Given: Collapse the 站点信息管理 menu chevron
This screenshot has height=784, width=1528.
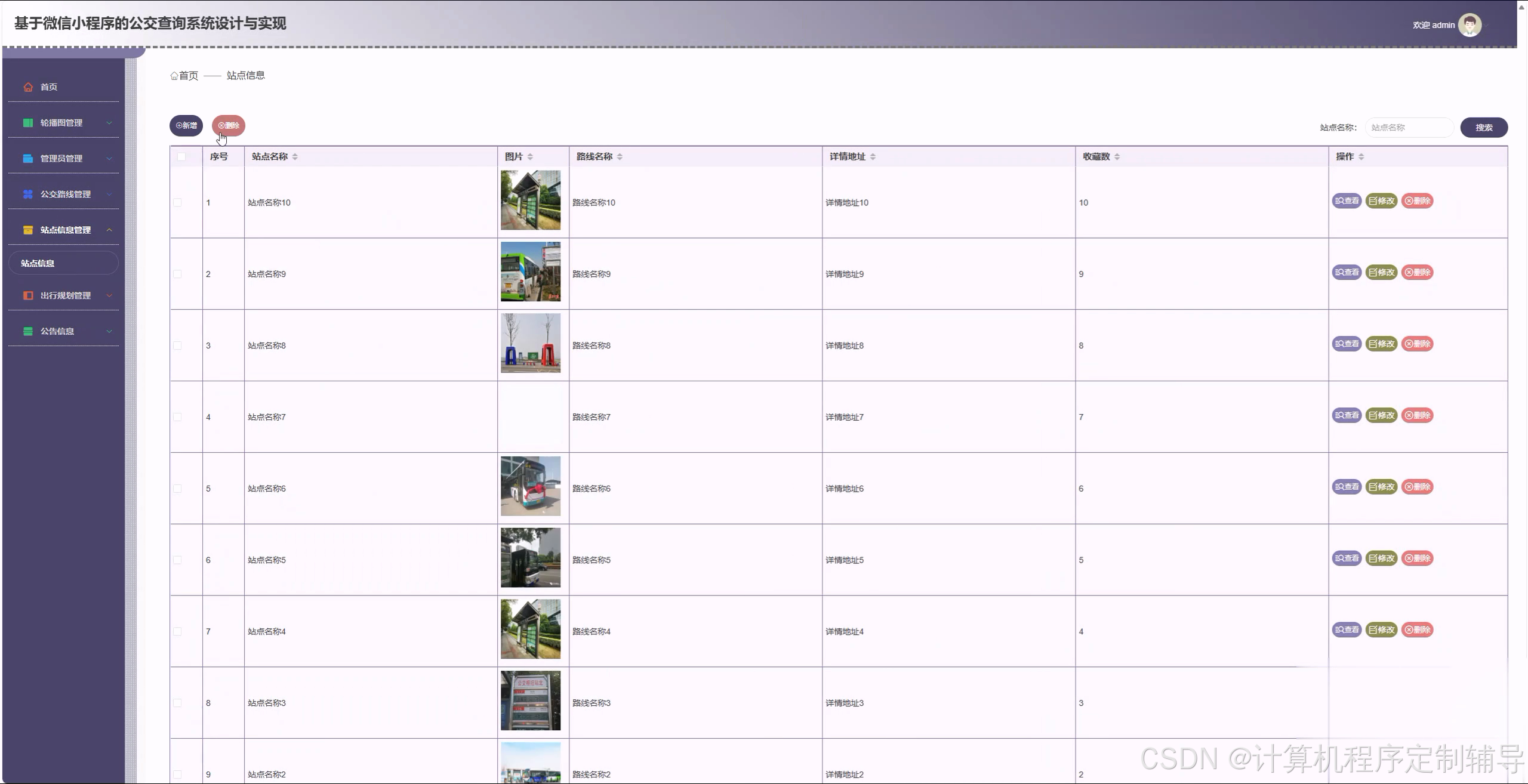Looking at the screenshot, I should point(109,230).
